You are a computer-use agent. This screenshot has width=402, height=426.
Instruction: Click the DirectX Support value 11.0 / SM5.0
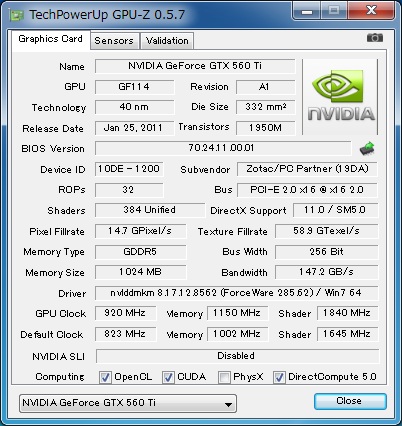(335, 210)
